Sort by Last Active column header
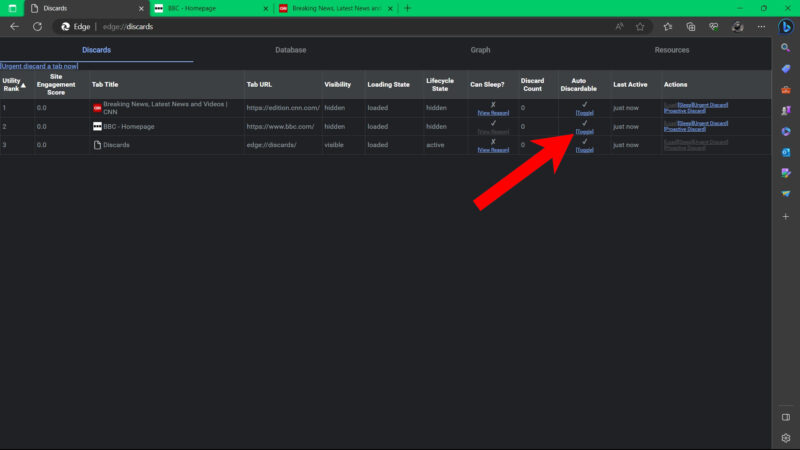Screen dimensions: 800x450 point(630,85)
